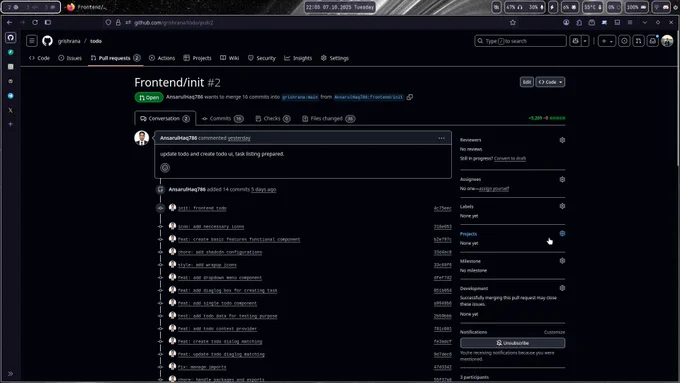This screenshot has height=383, width=680.
Task: Open the Milestone gear settings
Action: 562,261
